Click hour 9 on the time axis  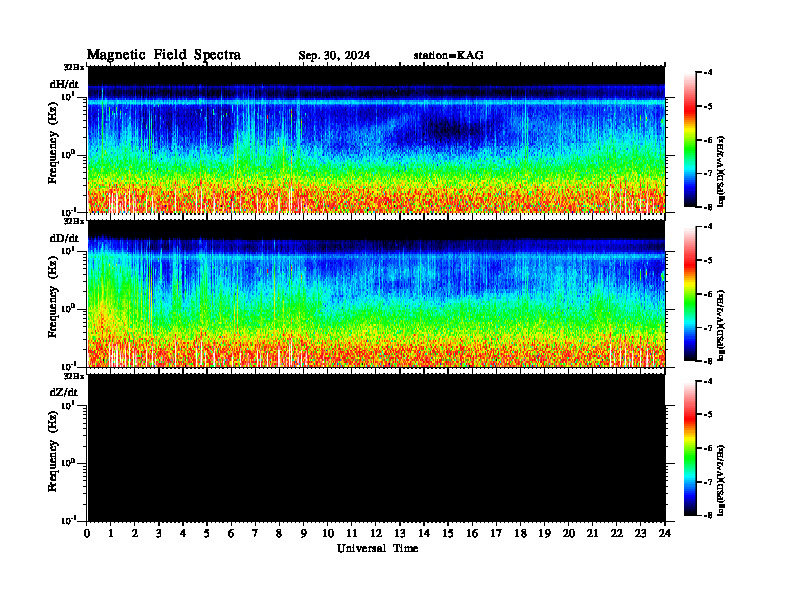(x=304, y=534)
